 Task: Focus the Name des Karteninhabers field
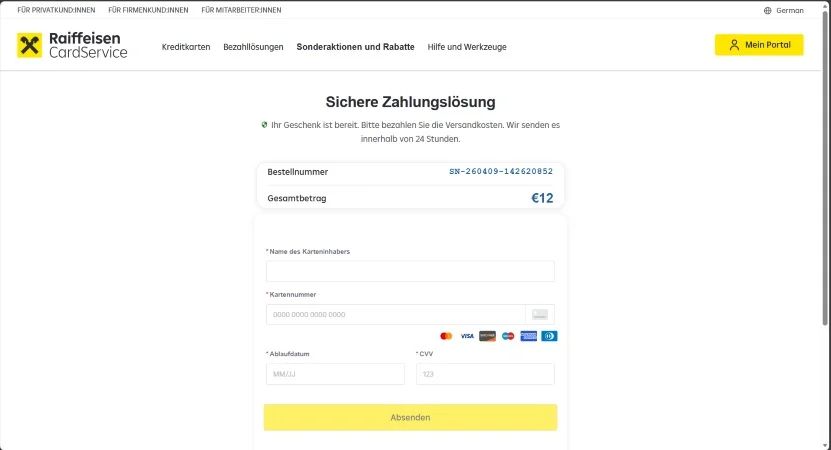pyautogui.click(x=410, y=271)
